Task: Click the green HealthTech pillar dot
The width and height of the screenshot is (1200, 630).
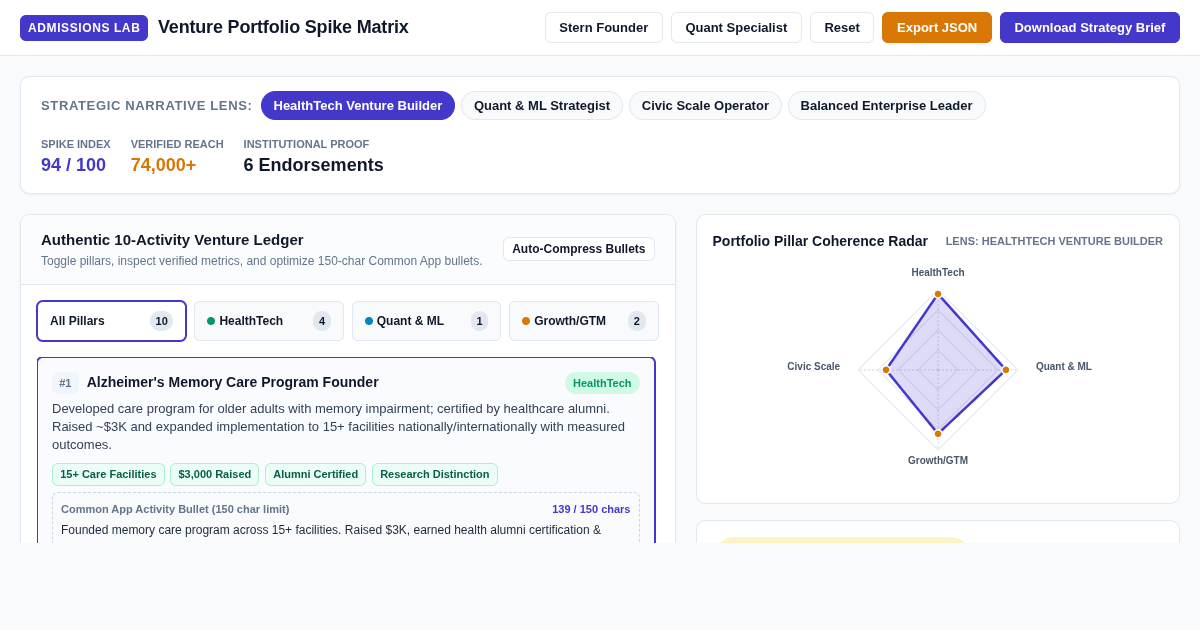Action: click(x=211, y=321)
